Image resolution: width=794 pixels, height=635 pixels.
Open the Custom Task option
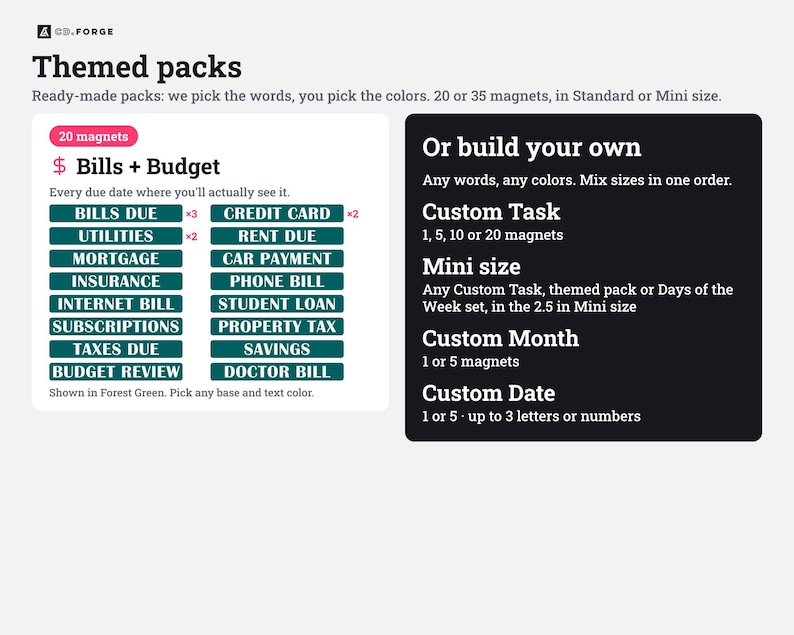(491, 212)
